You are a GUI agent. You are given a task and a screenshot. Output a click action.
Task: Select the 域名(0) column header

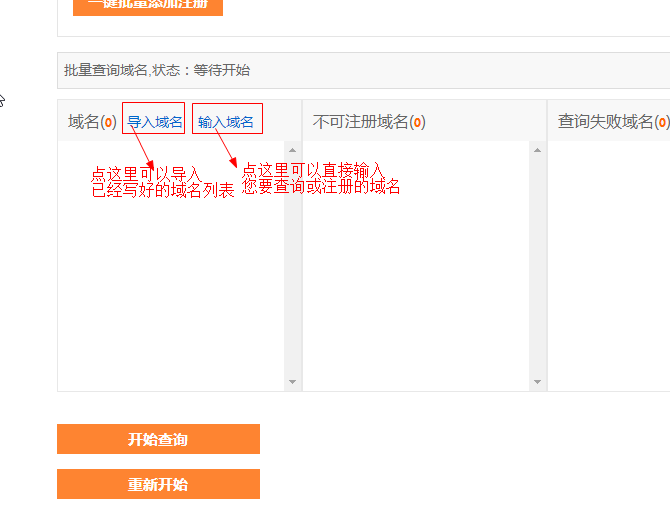pyautogui.click(x=92, y=122)
